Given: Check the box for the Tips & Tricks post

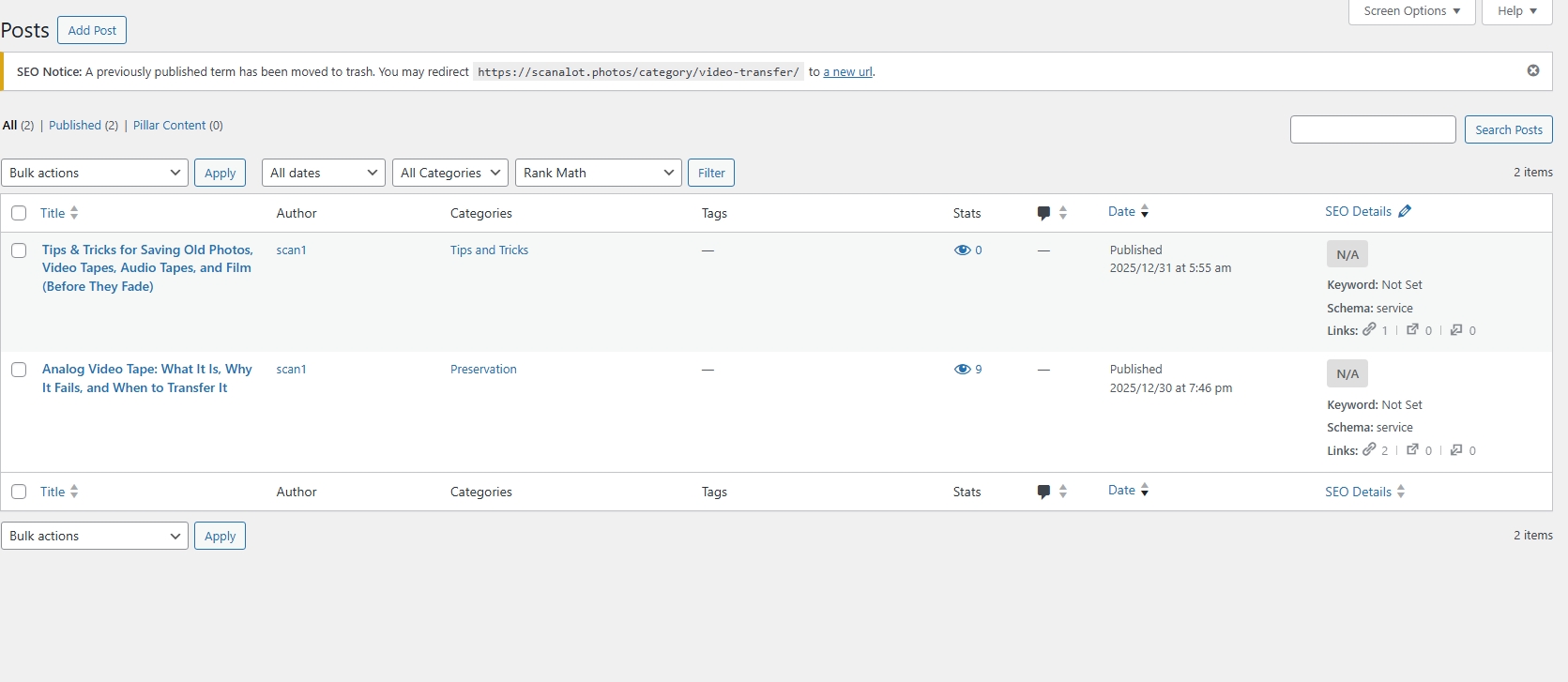Looking at the screenshot, I should 19,250.
